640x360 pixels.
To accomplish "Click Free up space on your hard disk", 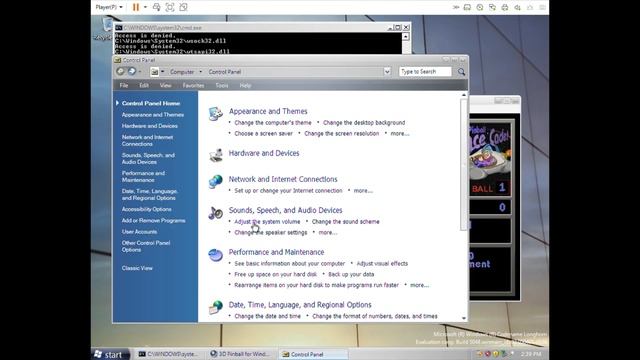I will tap(276, 274).
